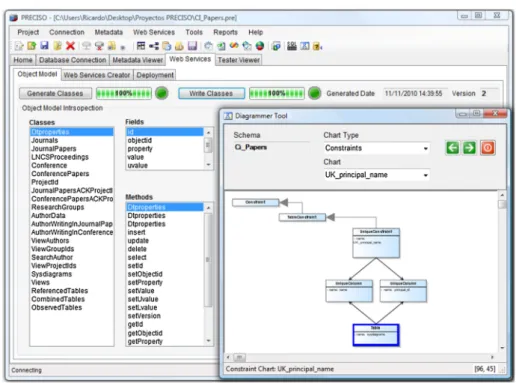Select ObservedTables in the Classes list
Screen dimensions: 516x383
pyautogui.click(x=71, y=307)
